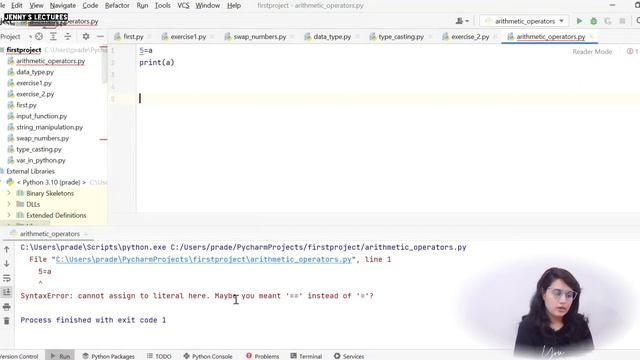This screenshot has height=360, width=640.
Task: Click the collapse all icon in Project panel
Action: click(x=68, y=36)
